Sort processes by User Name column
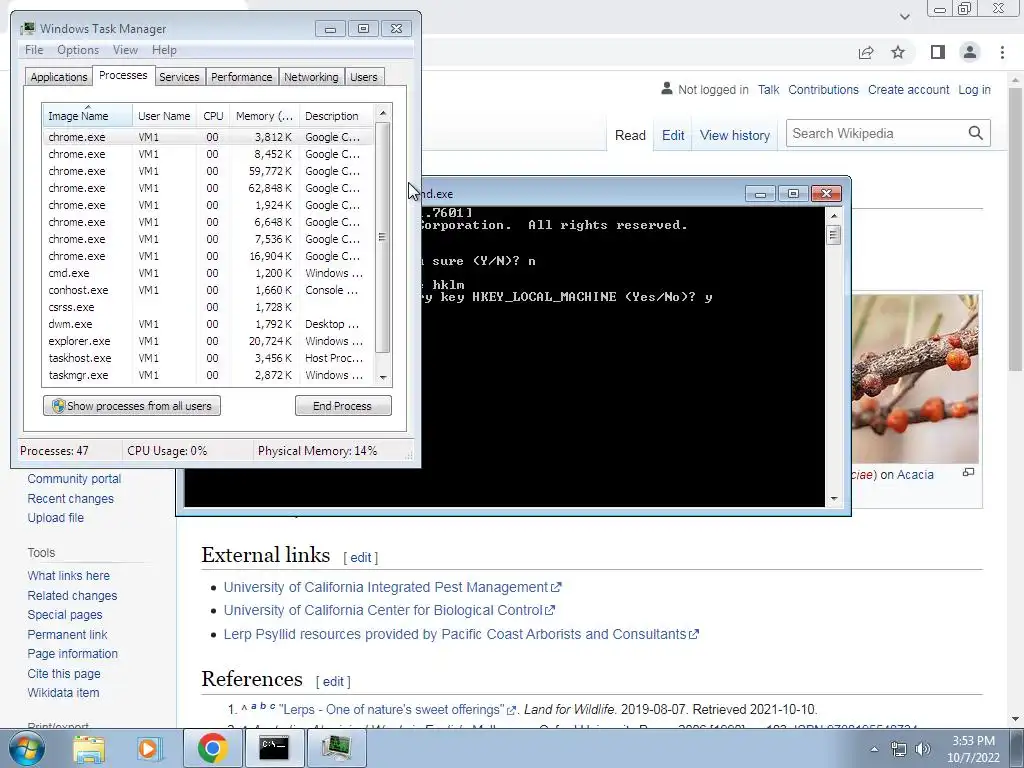This screenshot has height=768, width=1024. tap(164, 116)
